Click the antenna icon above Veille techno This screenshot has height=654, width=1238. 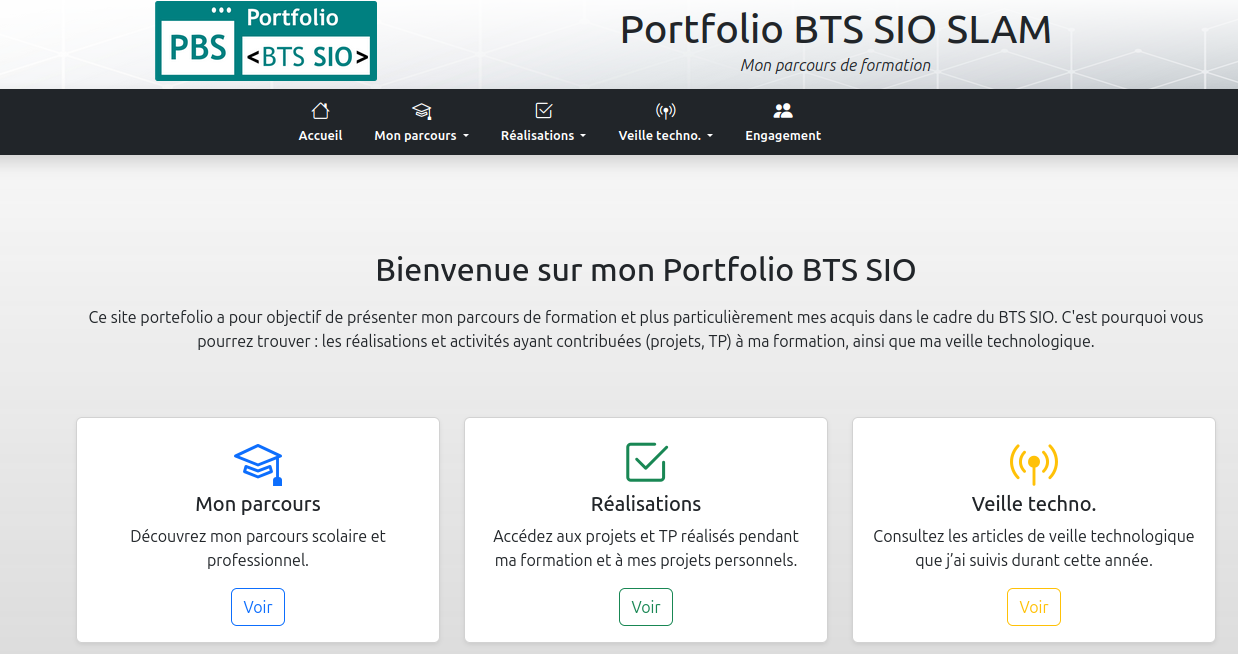click(664, 111)
